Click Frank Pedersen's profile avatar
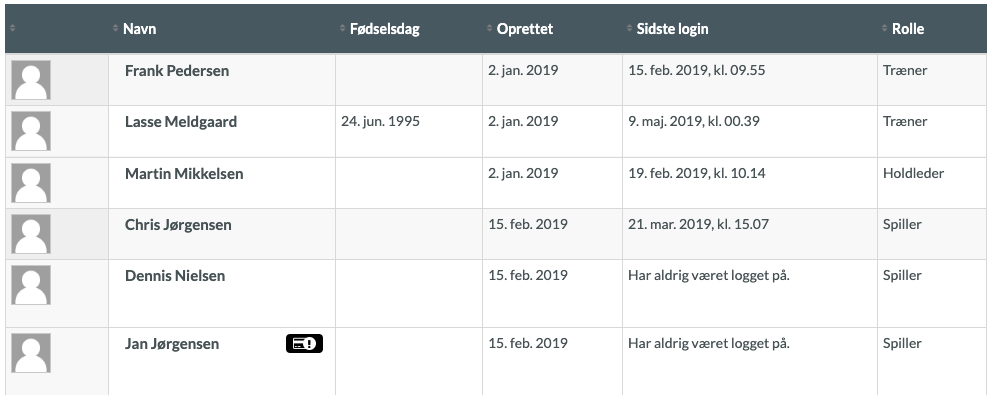Viewport: 992px width, 395px height. pyautogui.click(x=31, y=80)
